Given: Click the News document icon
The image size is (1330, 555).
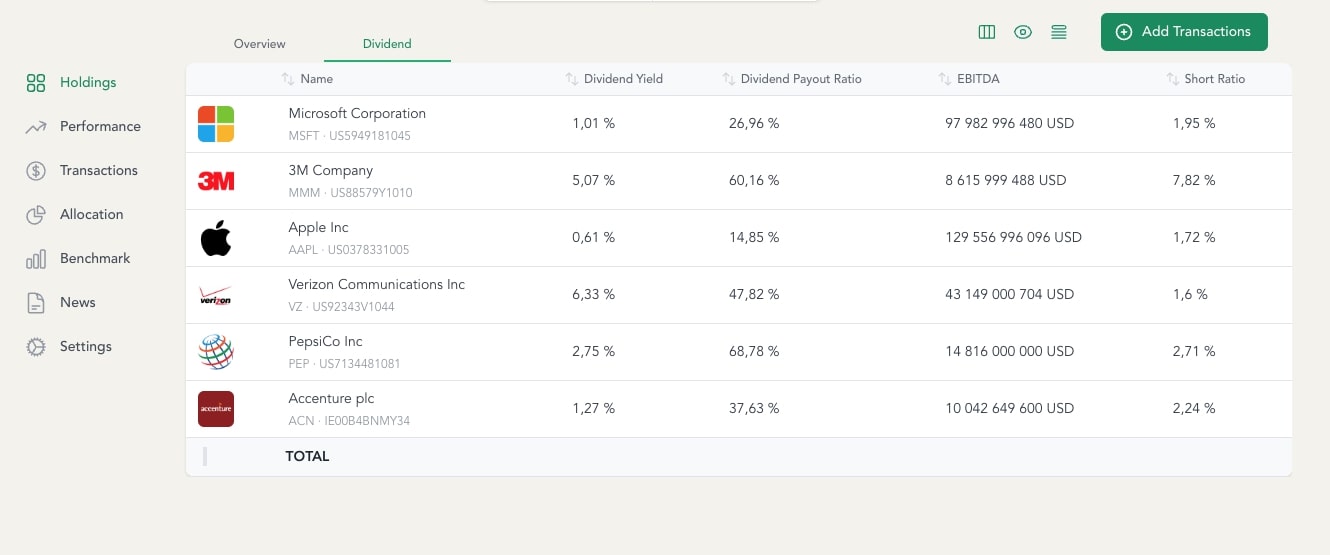Looking at the screenshot, I should coord(36,303).
